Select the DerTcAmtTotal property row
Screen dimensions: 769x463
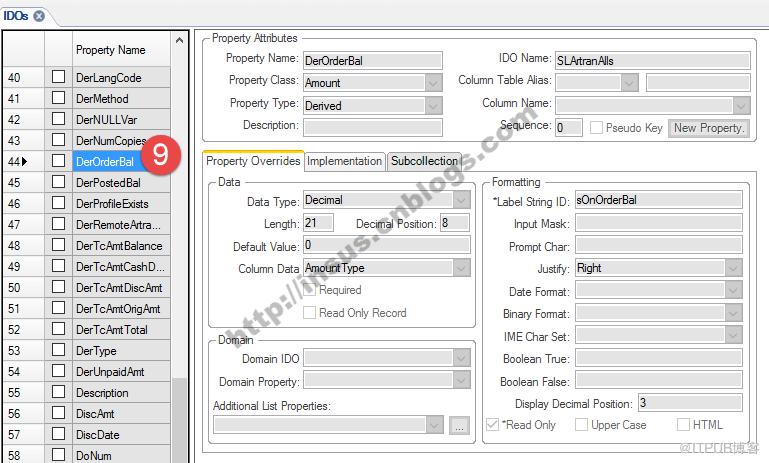click(x=121, y=329)
